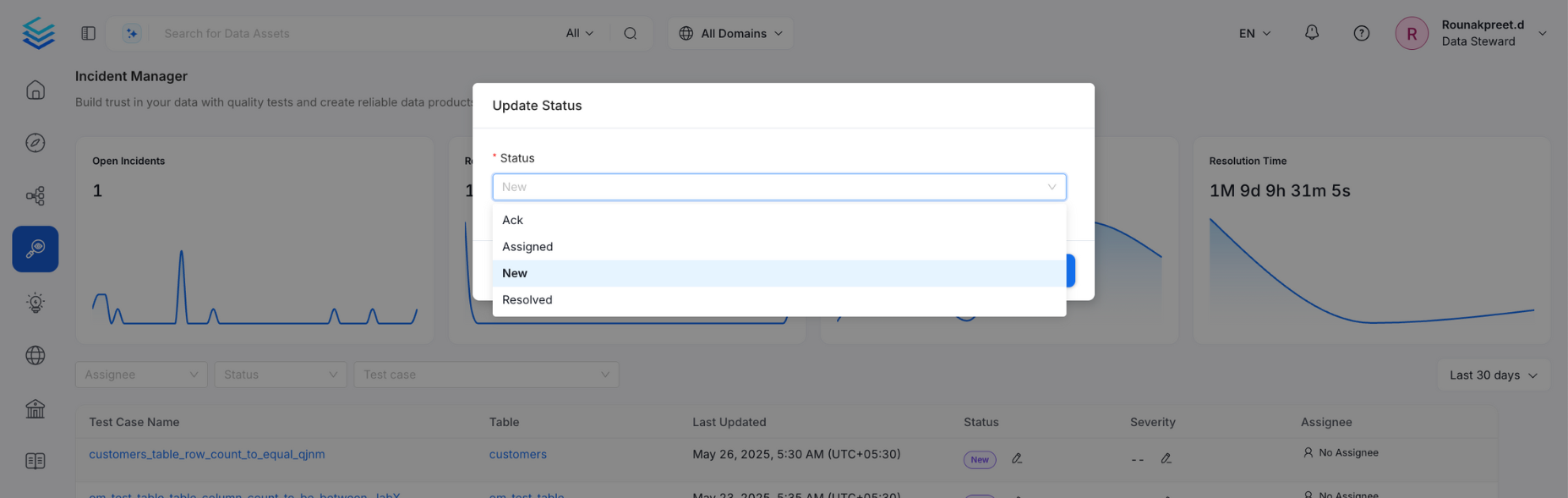
Task: Click the Home icon in sidebar
Action: 36,90
